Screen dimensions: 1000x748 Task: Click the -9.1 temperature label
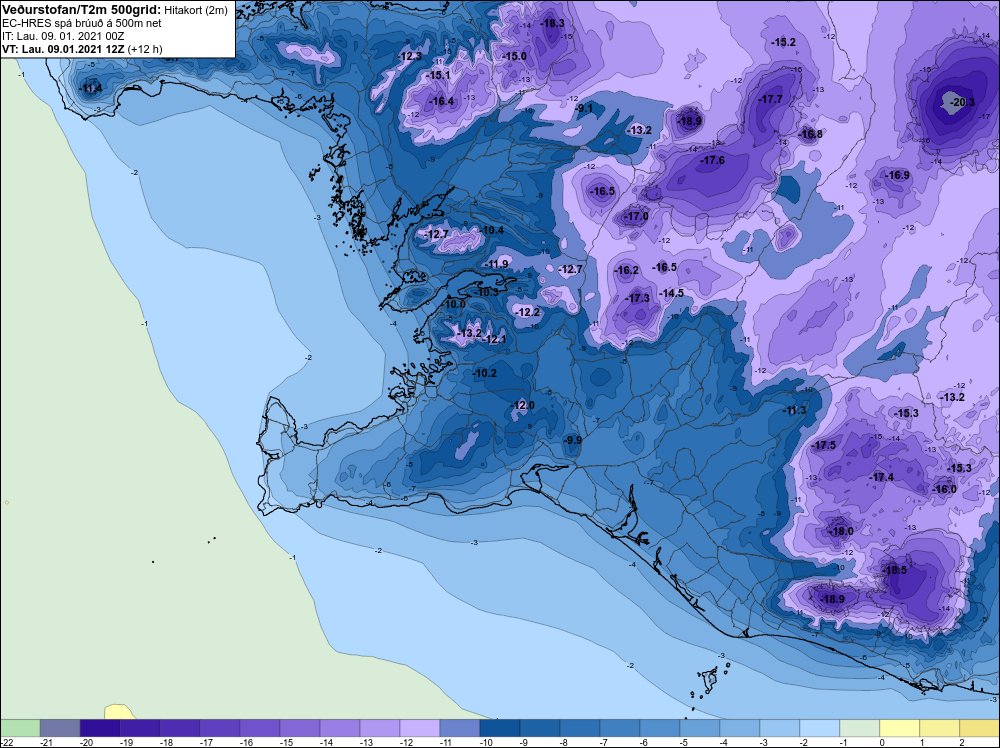[583, 108]
